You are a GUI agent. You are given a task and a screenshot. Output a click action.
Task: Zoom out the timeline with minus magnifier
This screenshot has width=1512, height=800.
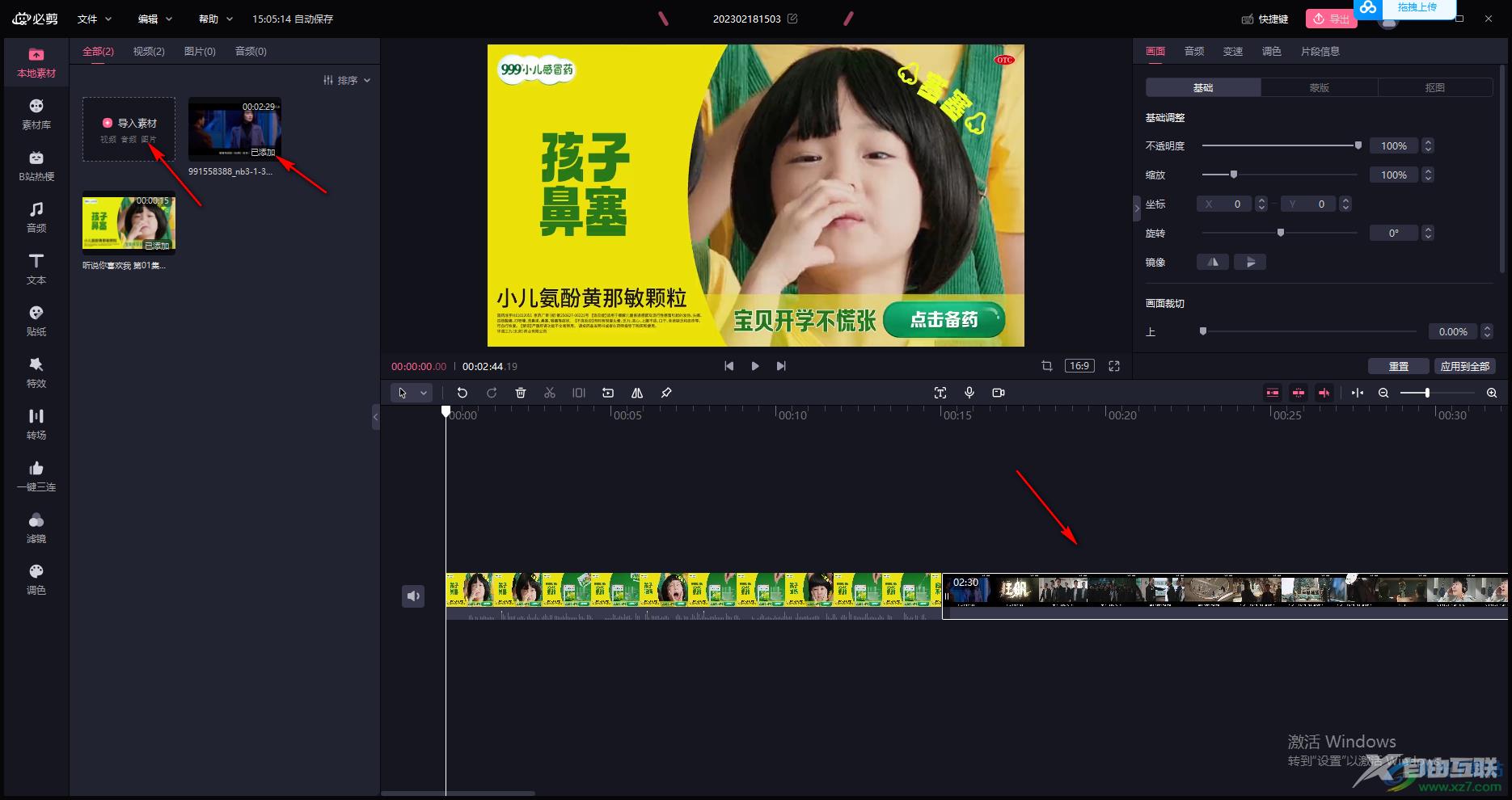(1383, 393)
